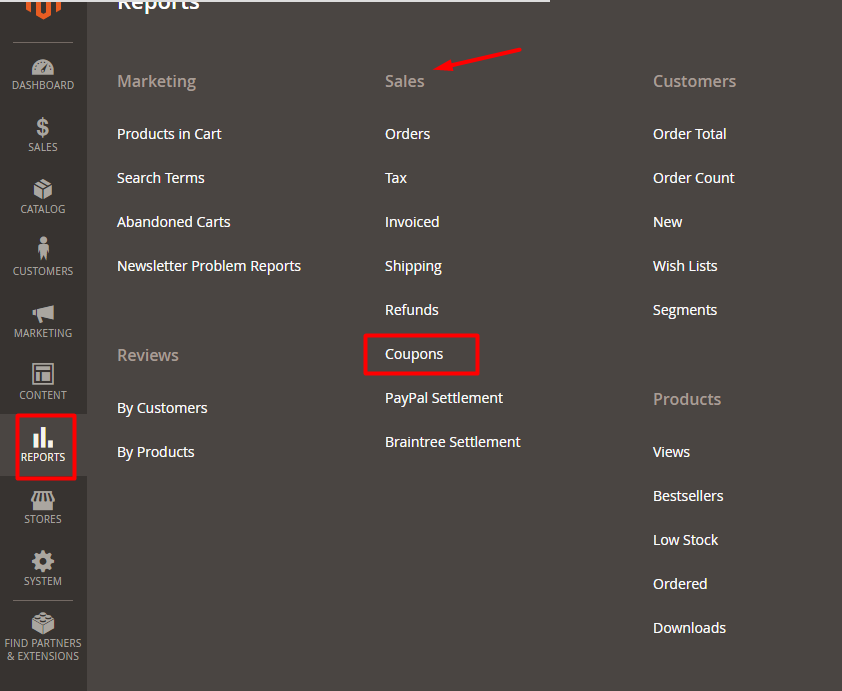Open the PayPal Settlement report
Viewport: 842px width, 691px height.
[x=444, y=398]
